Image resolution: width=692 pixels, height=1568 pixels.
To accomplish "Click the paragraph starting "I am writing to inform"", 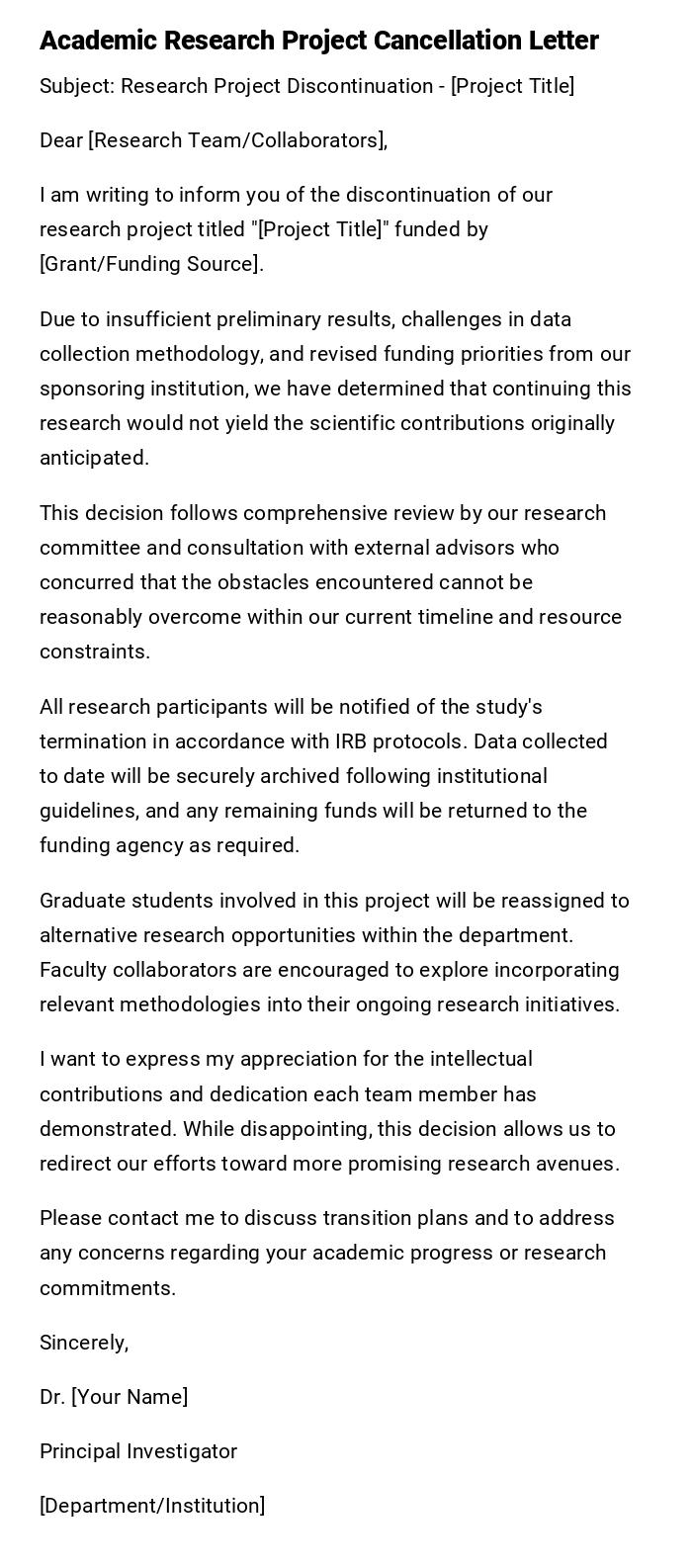I will click(x=296, y=229).
